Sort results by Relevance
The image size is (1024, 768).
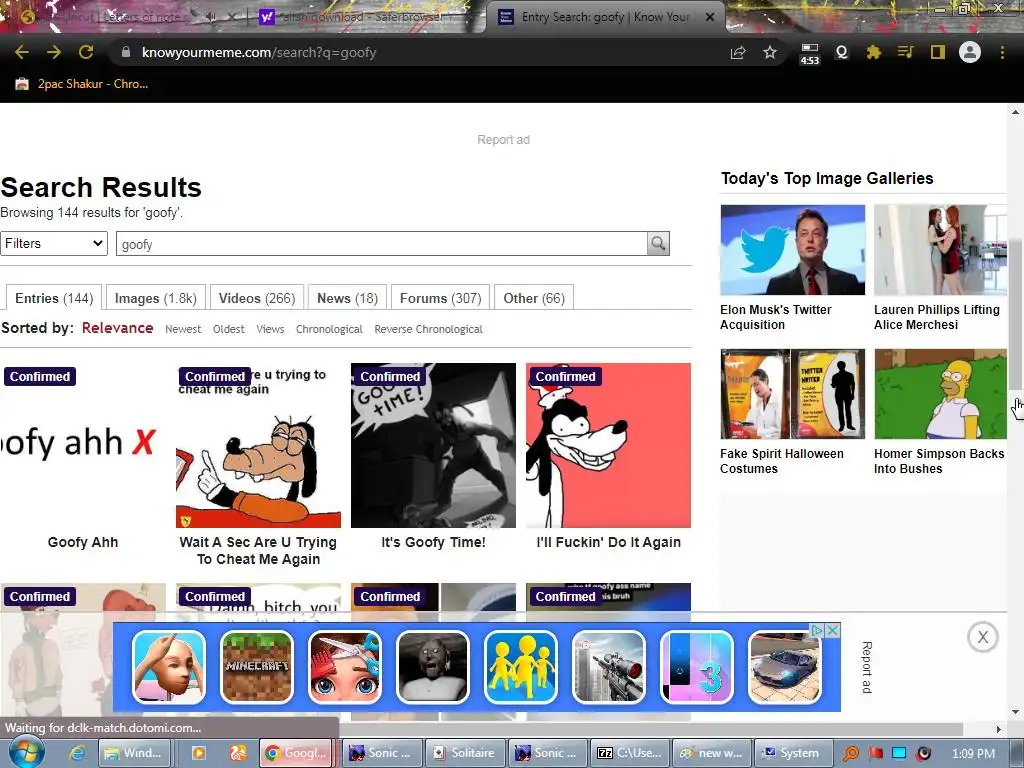[x=118, y=328]
